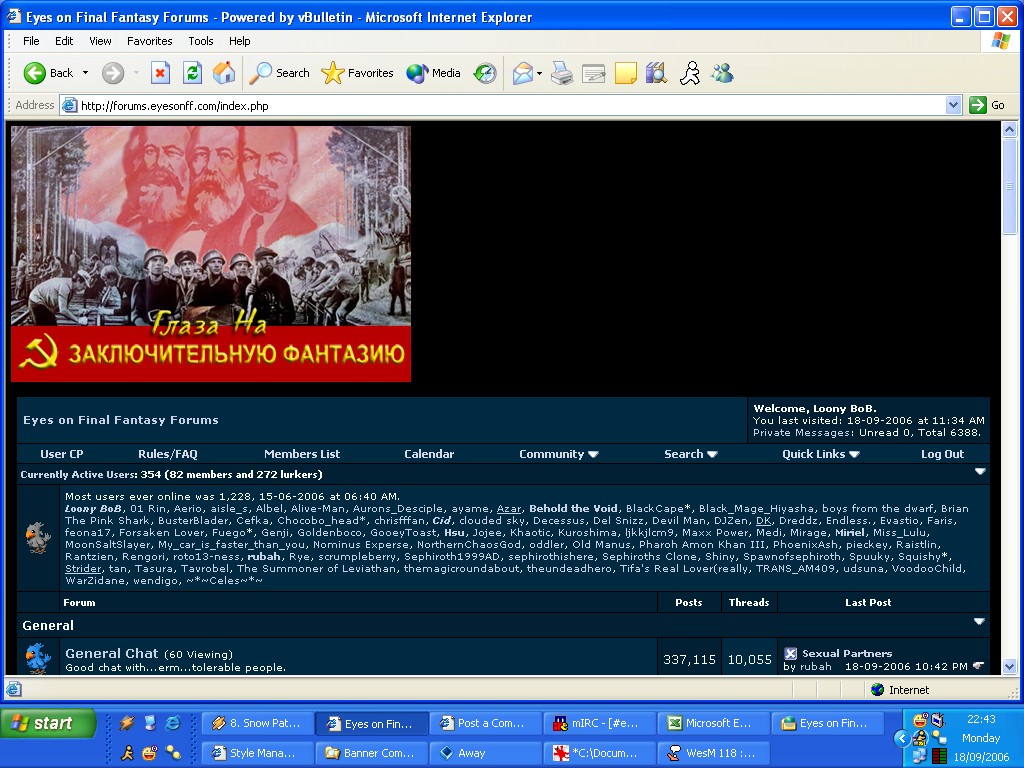Switch to Microsoft Excel taskbar window
This screenshot has width=1024, height=768.
(712, 724)
